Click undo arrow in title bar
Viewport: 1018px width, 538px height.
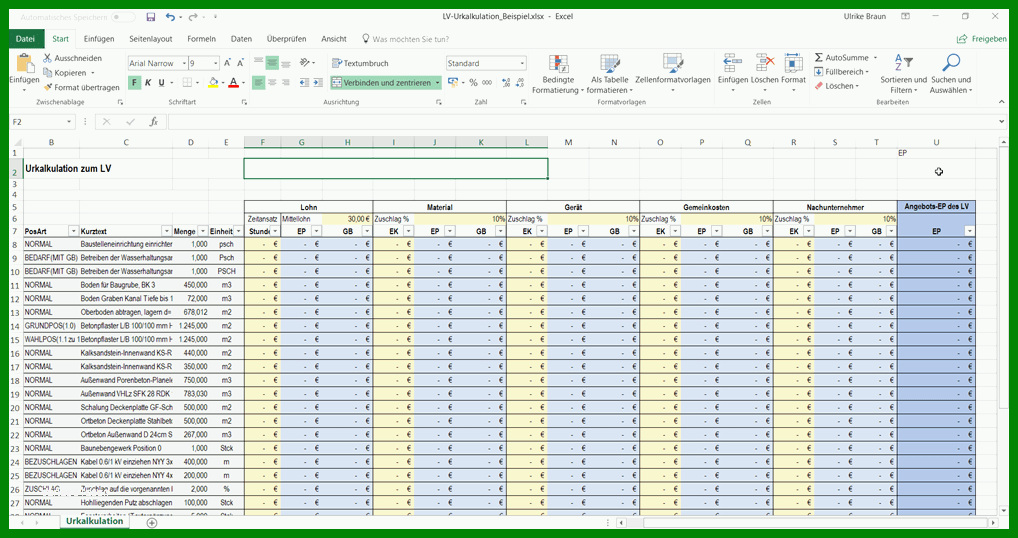[170, 17]
